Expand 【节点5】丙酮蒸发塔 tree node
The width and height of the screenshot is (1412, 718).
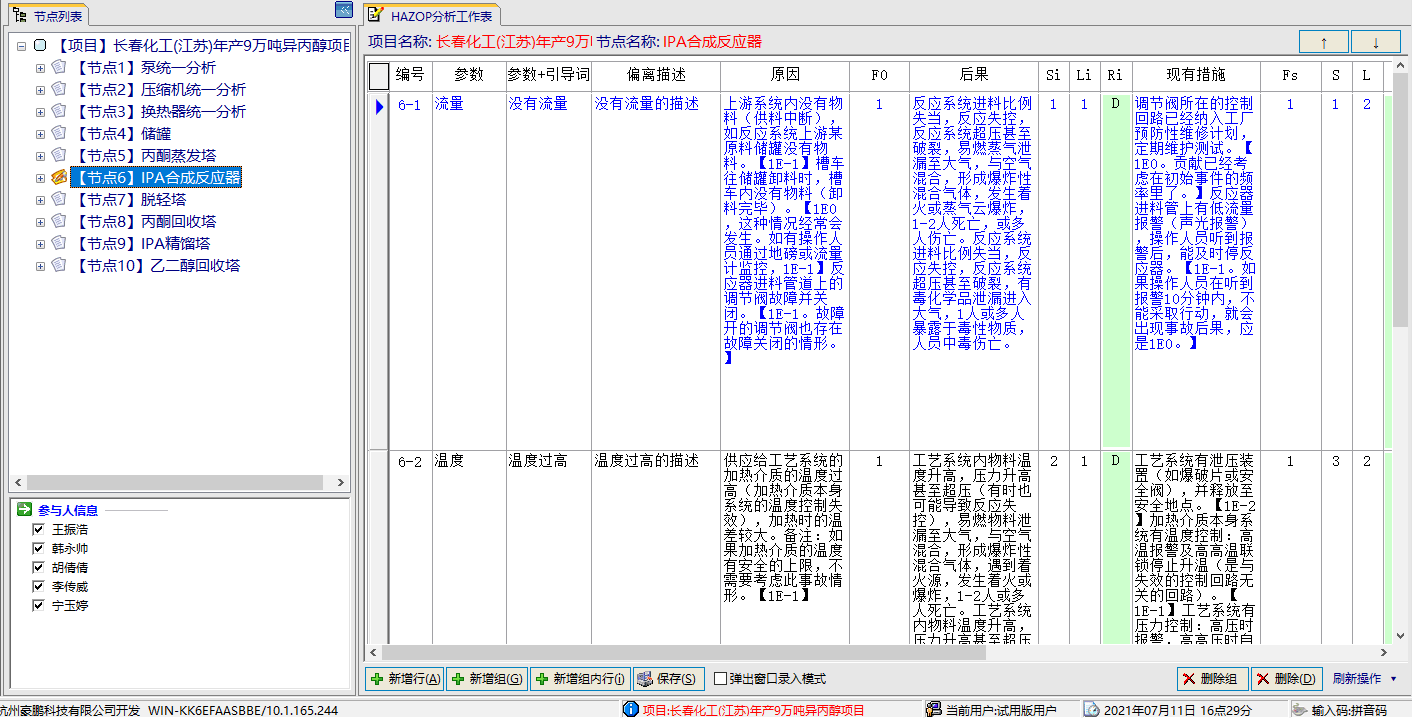coord(40,156)
